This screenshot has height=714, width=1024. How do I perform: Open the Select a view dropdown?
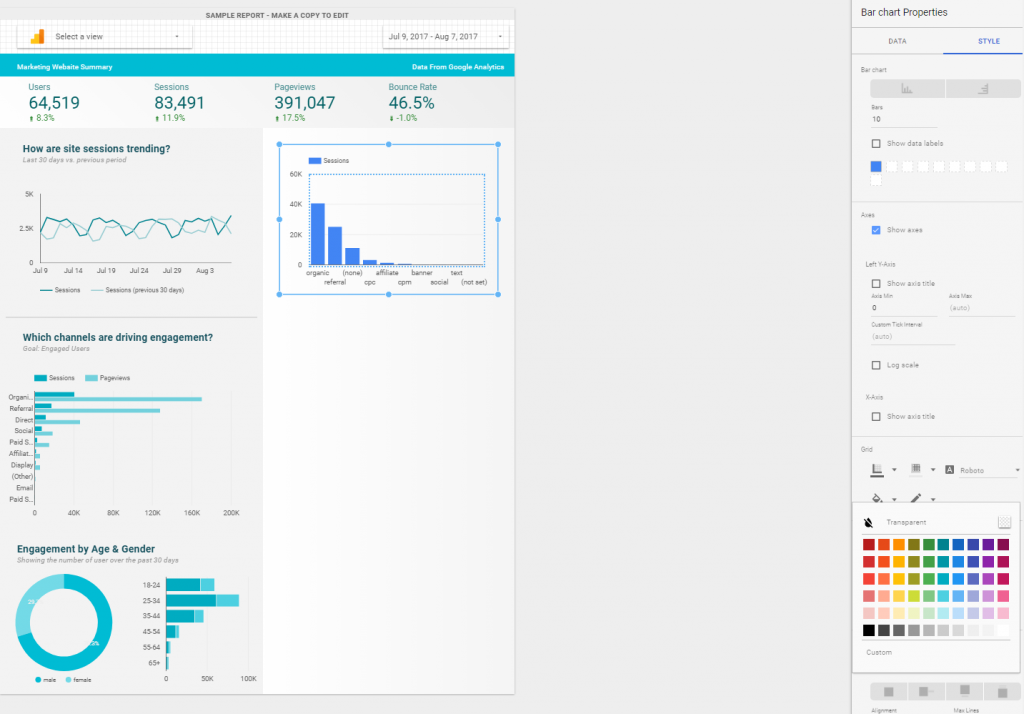click(x=118, y=37)
